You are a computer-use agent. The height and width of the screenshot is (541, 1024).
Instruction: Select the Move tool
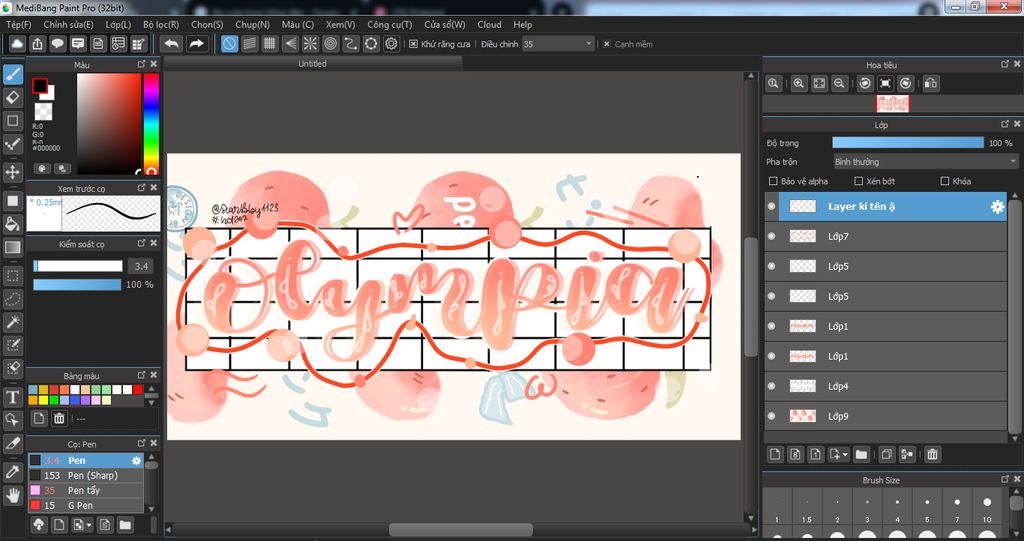12,172
